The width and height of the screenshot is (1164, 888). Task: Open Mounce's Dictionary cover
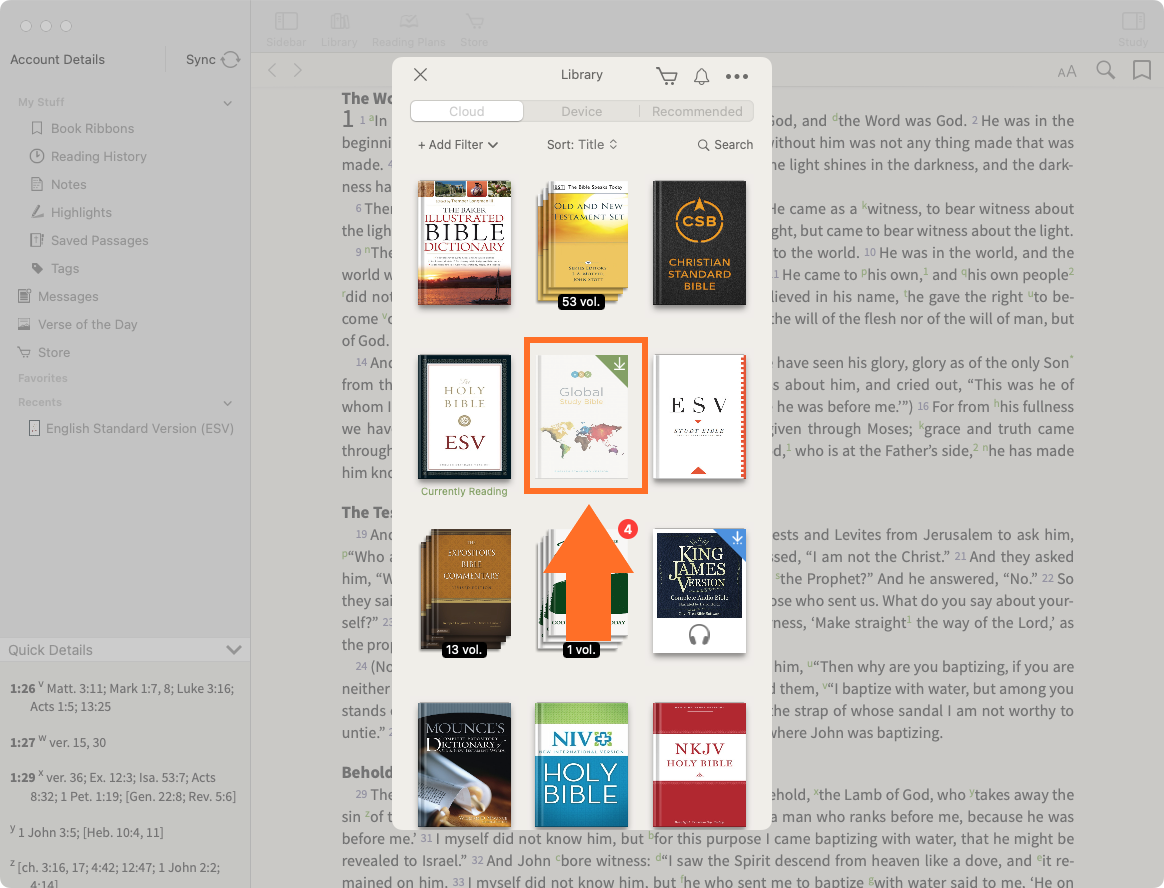point(465,764)
